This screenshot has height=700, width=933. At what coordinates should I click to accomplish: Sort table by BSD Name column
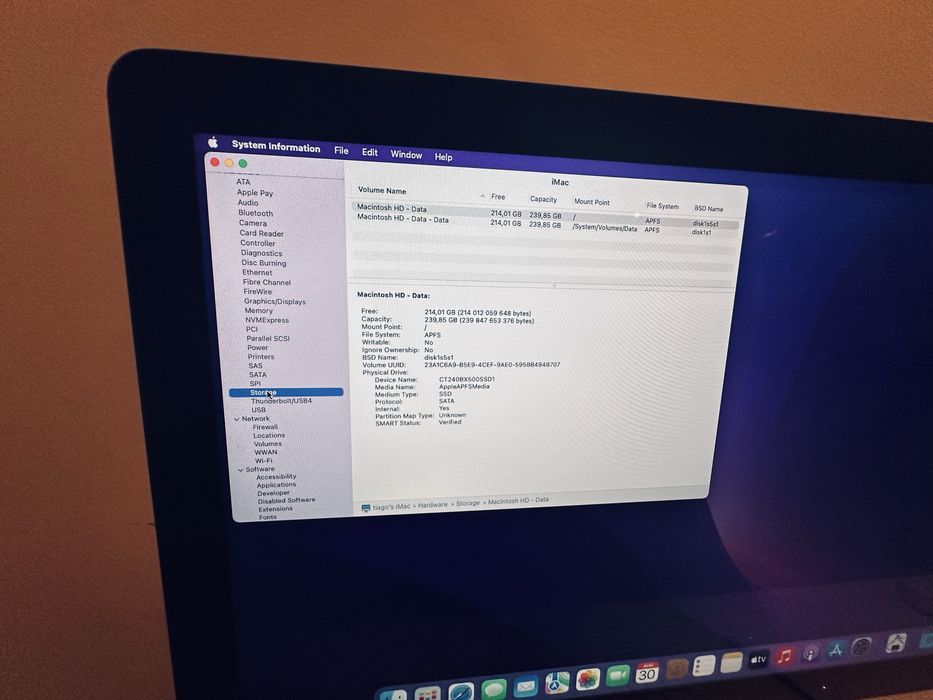pos(709,209)
